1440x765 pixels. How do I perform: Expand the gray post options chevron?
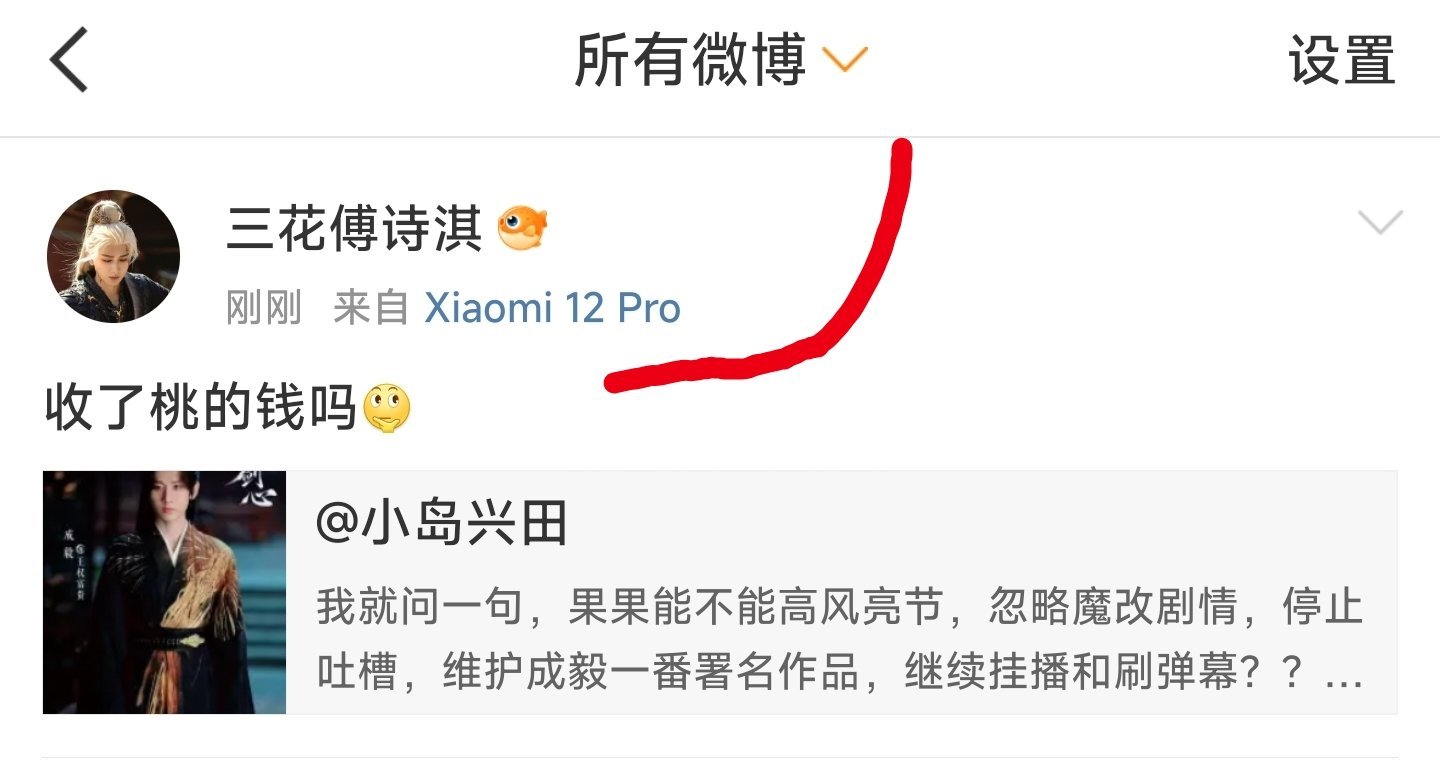coord(1380,223)
